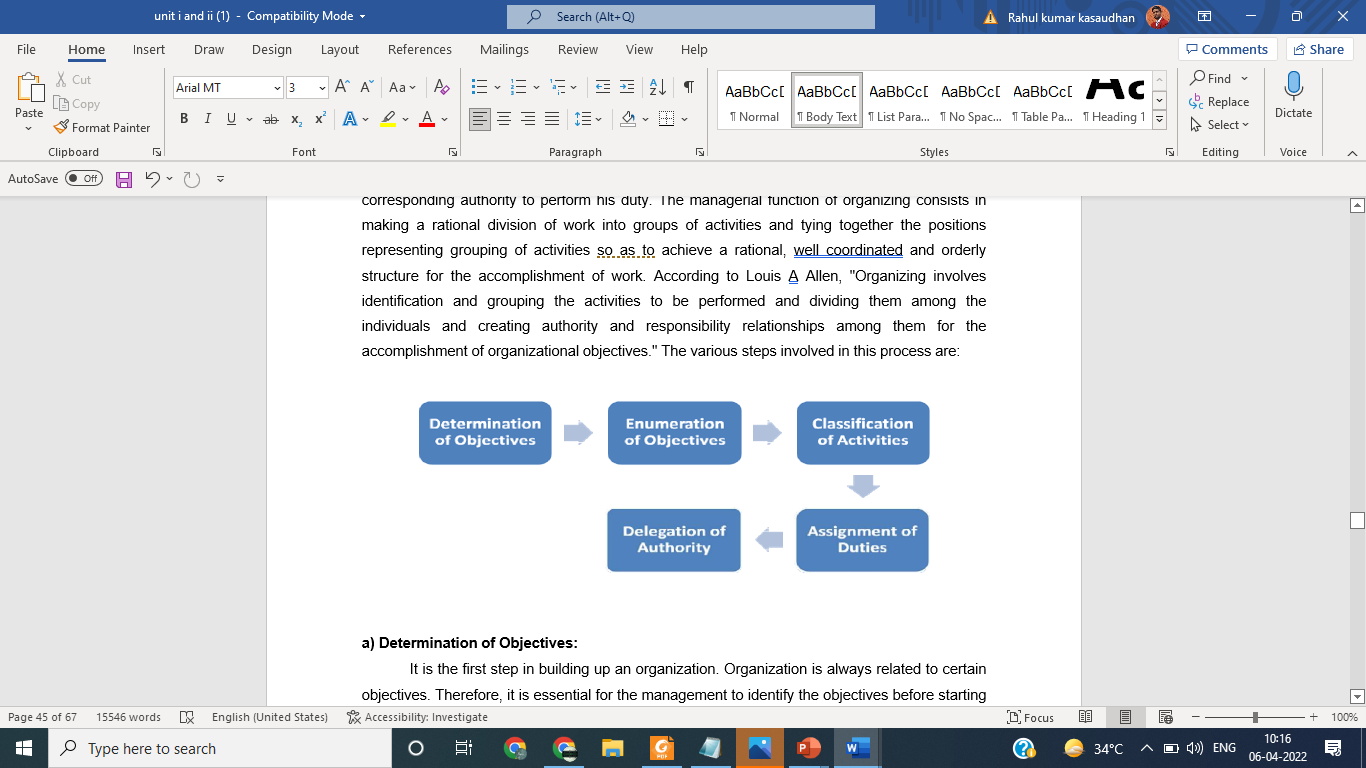Screen dimensions: 1366x768
Task: Toggle the AutoSave switch
Action: (x=84, y=178)
